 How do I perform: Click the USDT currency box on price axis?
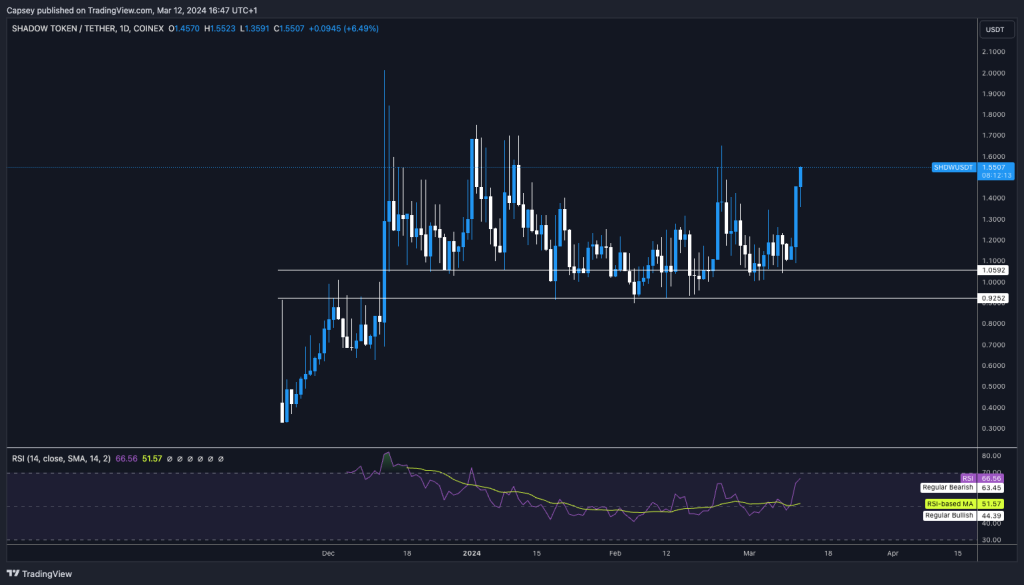(x=994, y=29)
